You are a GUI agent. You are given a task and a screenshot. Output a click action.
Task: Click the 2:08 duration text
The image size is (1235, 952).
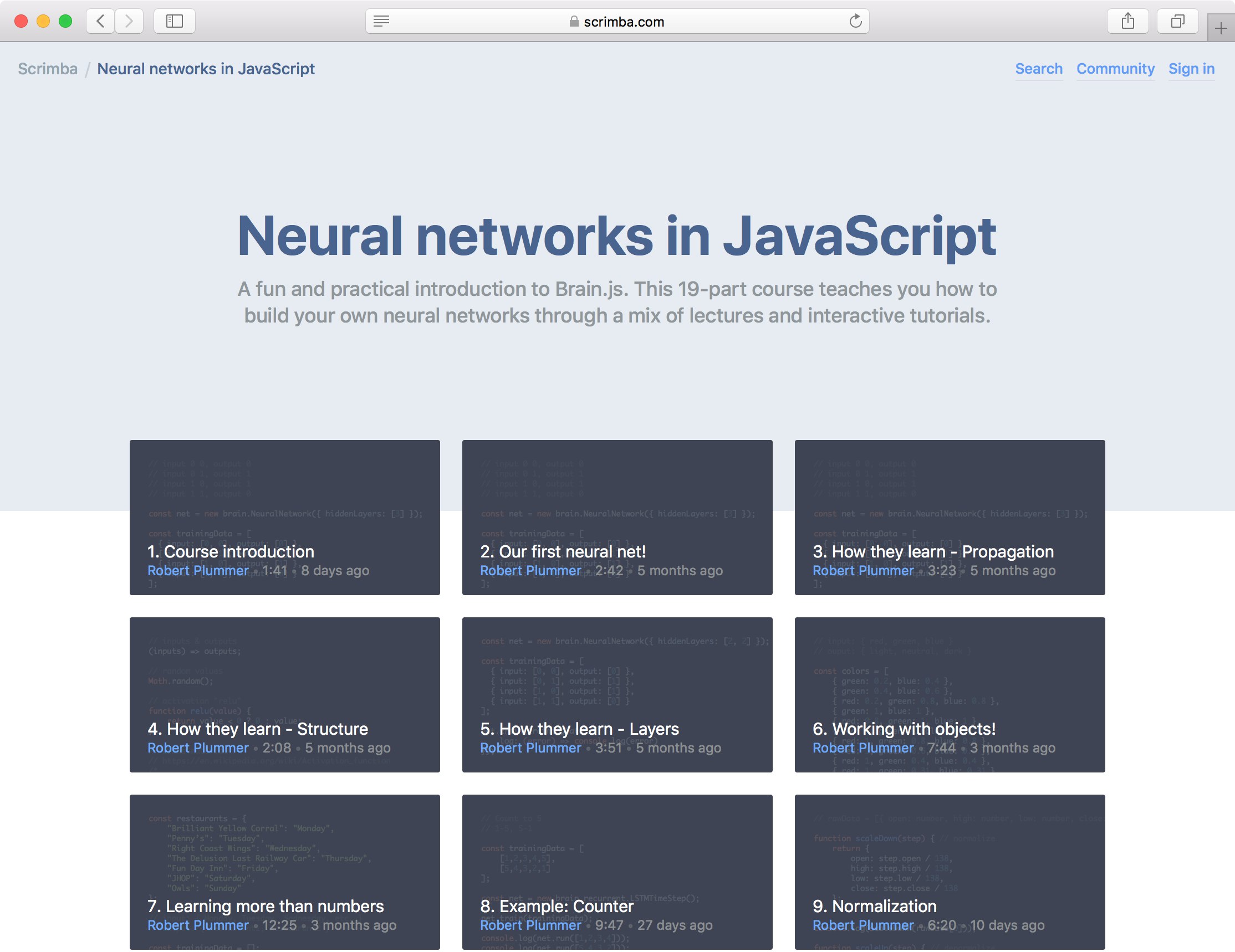277,748
